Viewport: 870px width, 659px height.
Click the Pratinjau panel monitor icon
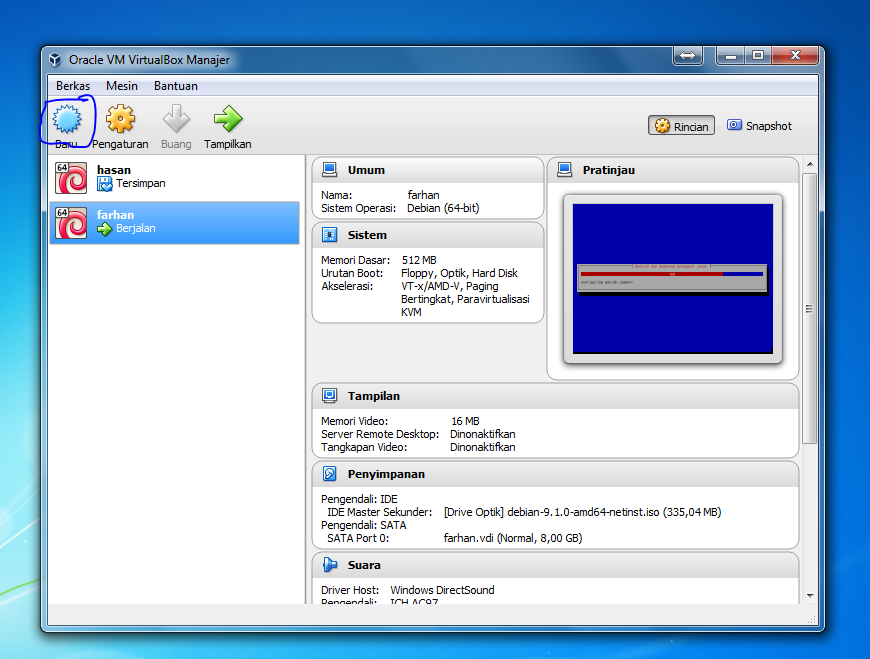point(564,169)
